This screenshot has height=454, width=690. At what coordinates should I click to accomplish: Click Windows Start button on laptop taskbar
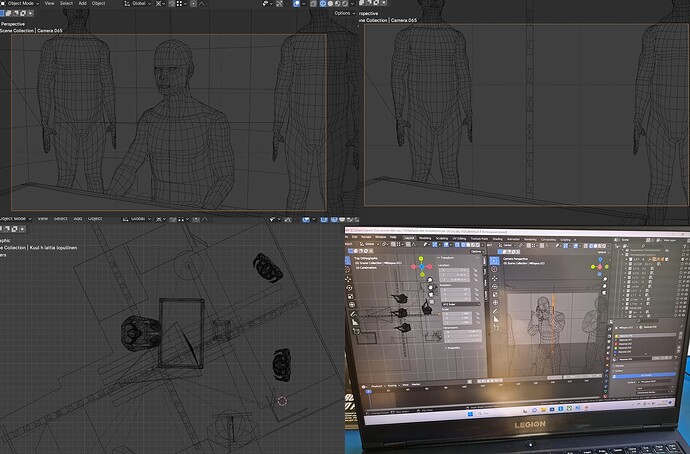pyautogui.click(x=470, y=414)
